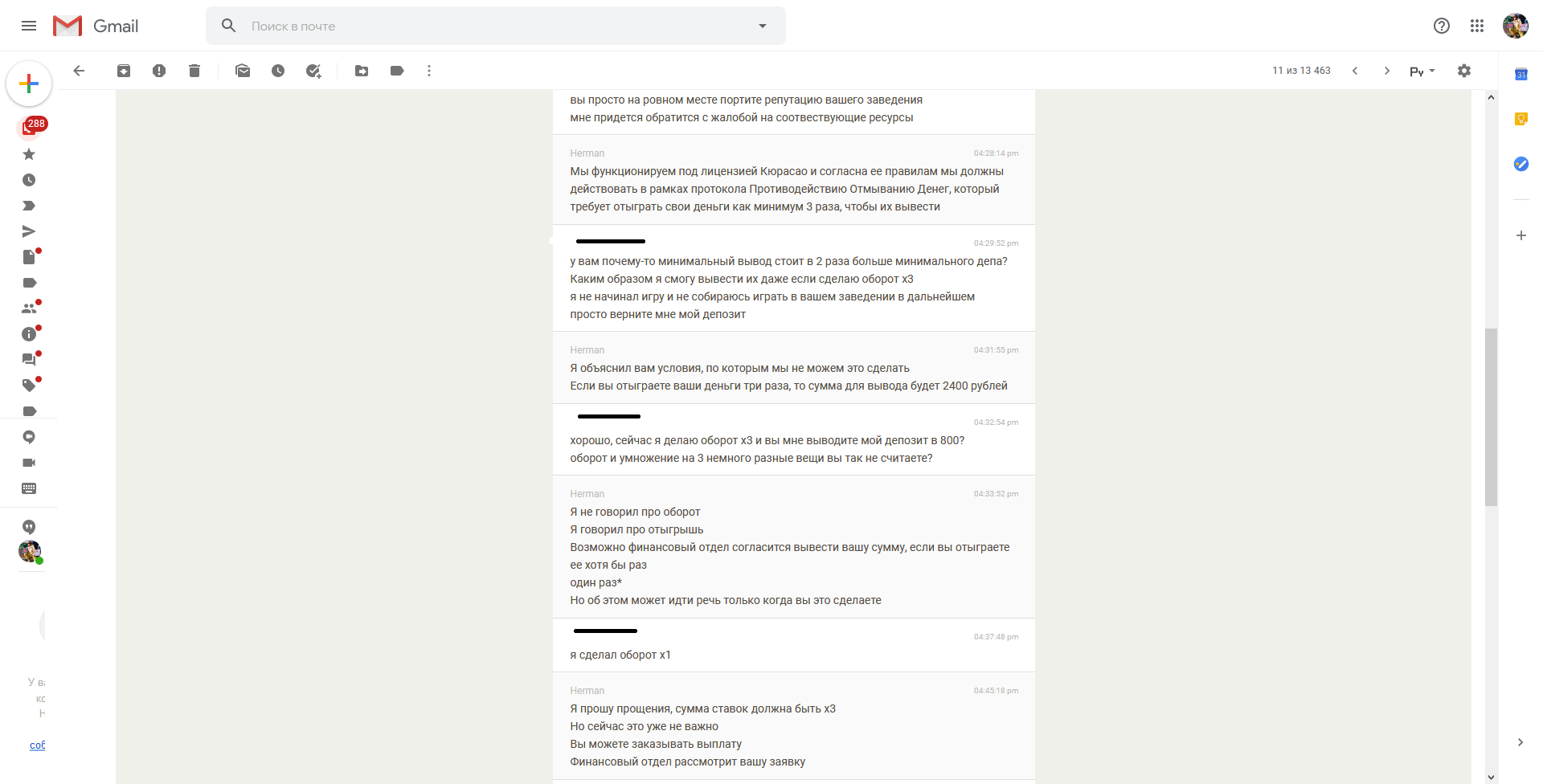Click the Compose plus button
The height and width of the screenshot is (784, 1543).
coord(29,84)
